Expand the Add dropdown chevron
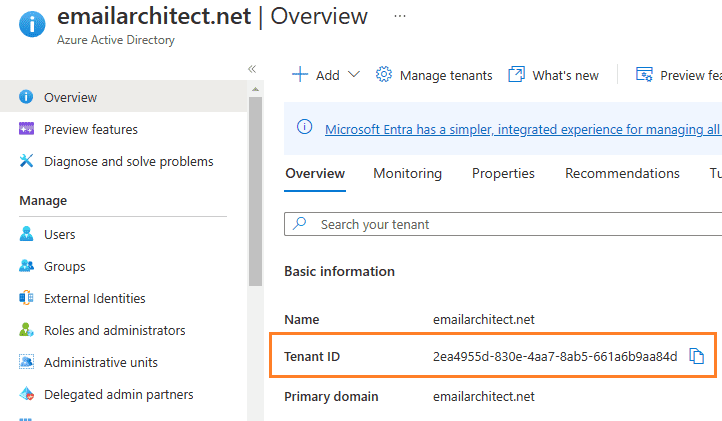 coord(354,74)
